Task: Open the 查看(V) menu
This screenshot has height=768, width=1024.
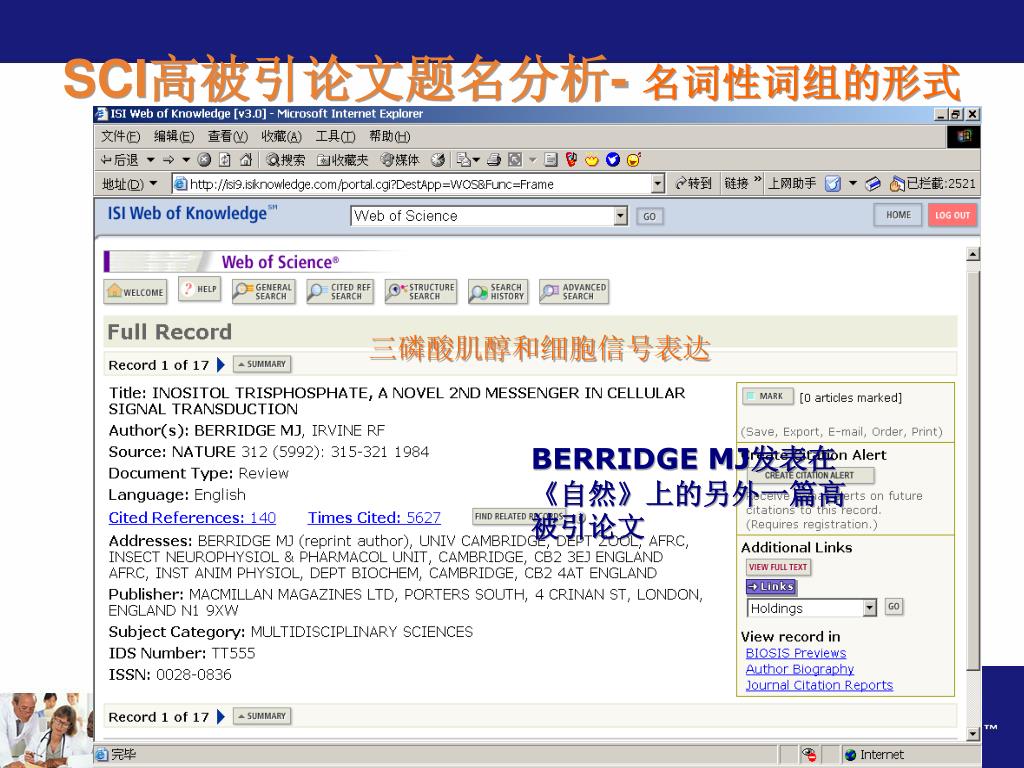Action: pos(228,136)
